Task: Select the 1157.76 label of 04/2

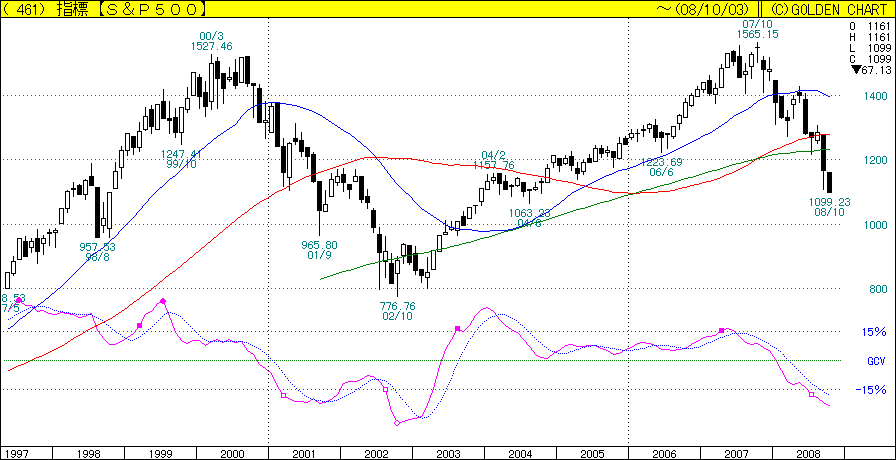Action: [495, 165]
